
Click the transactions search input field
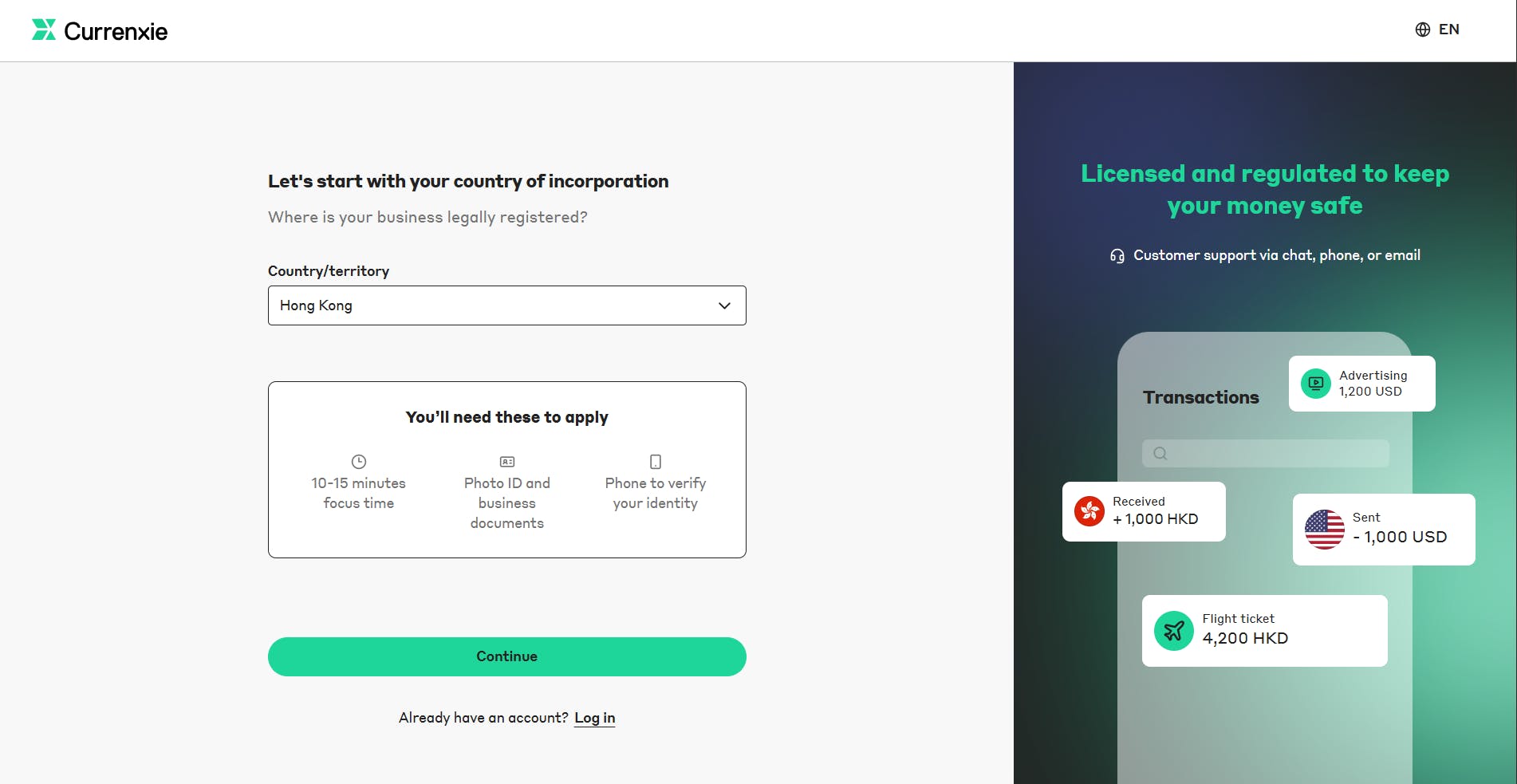[x=1264, y=453]
